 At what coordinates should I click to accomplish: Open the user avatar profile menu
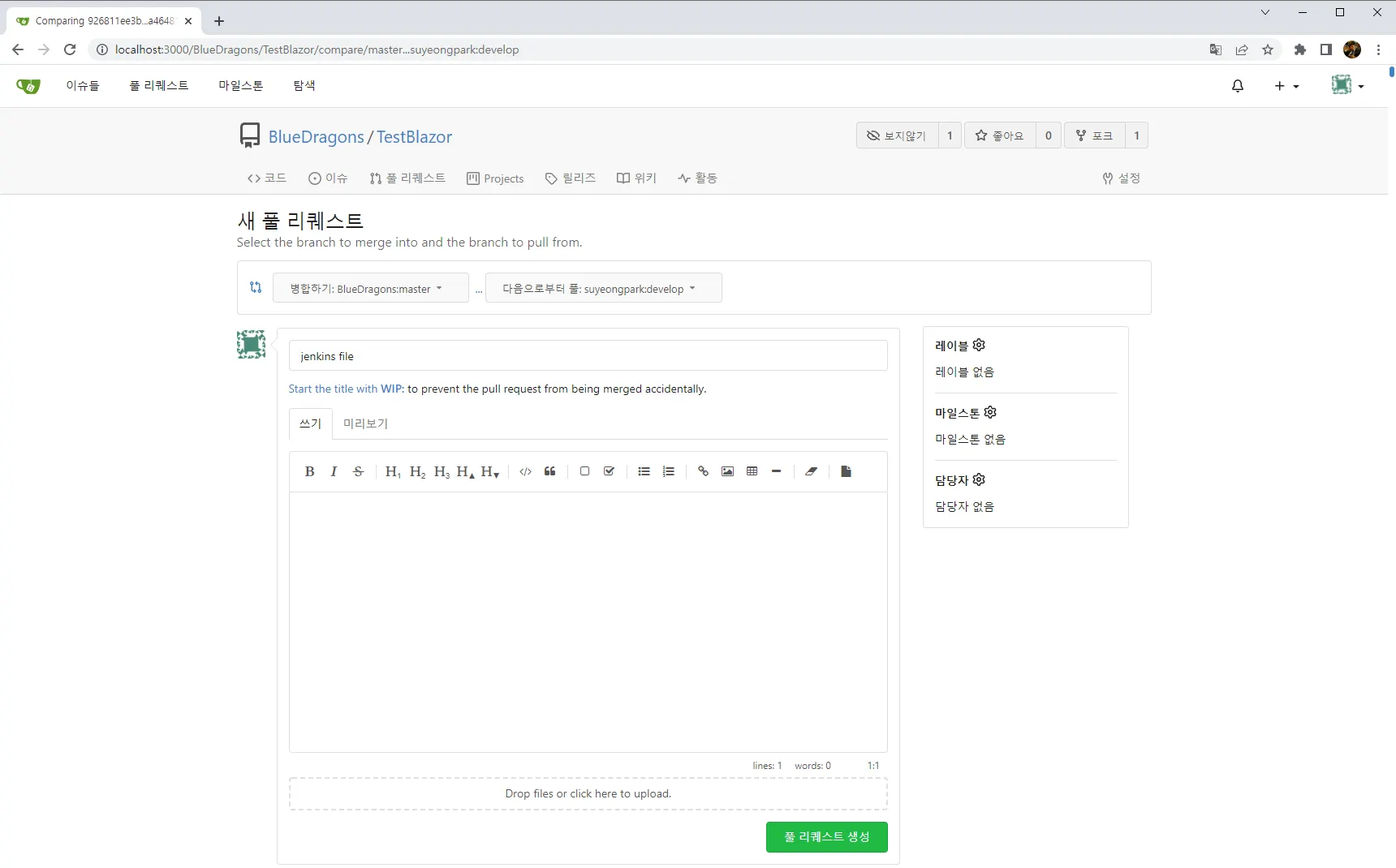[x=1347, y=85]
